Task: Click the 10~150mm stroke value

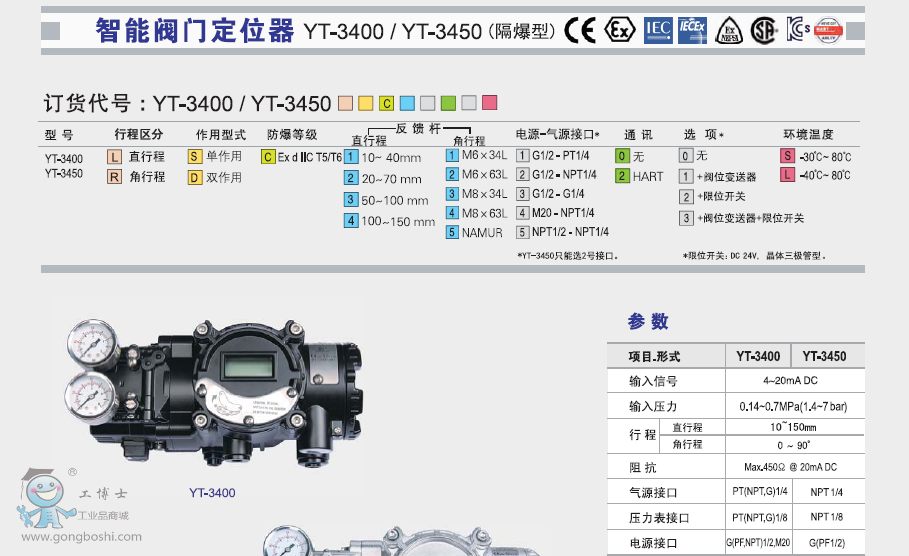Action: (794, 427)
